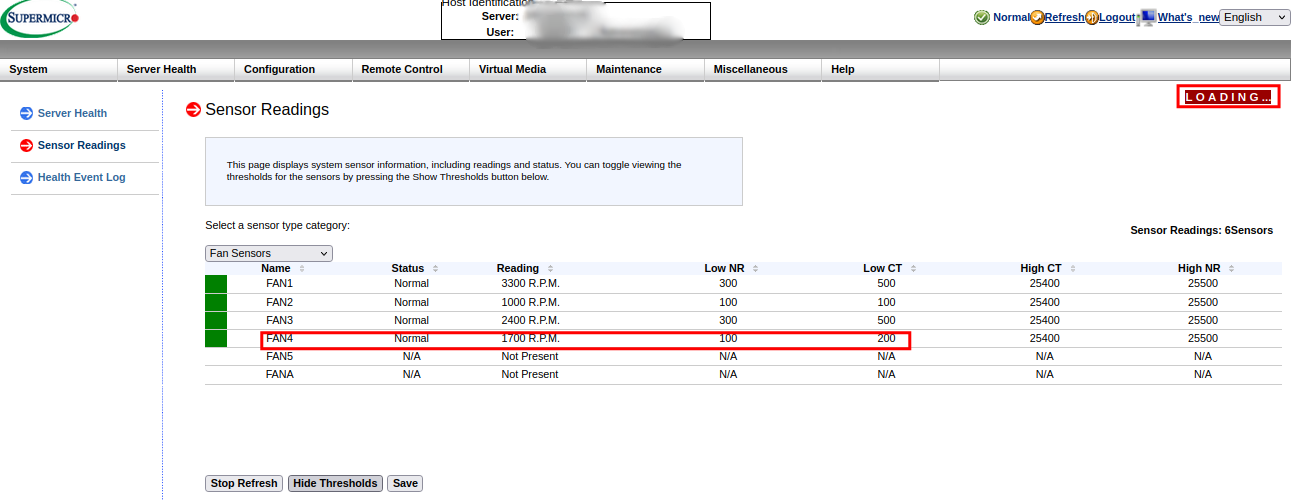Select the FAN1 name cell
The image size is (1292, 500).
279,284
